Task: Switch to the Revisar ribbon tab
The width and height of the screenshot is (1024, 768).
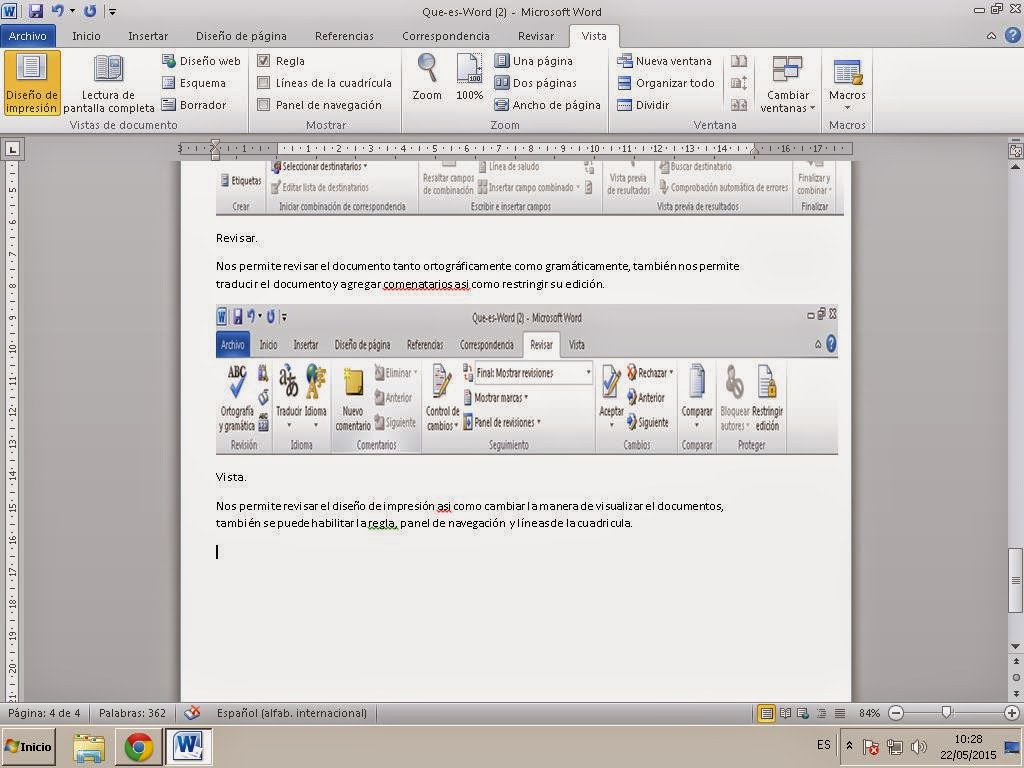Action: click(536, 35)
